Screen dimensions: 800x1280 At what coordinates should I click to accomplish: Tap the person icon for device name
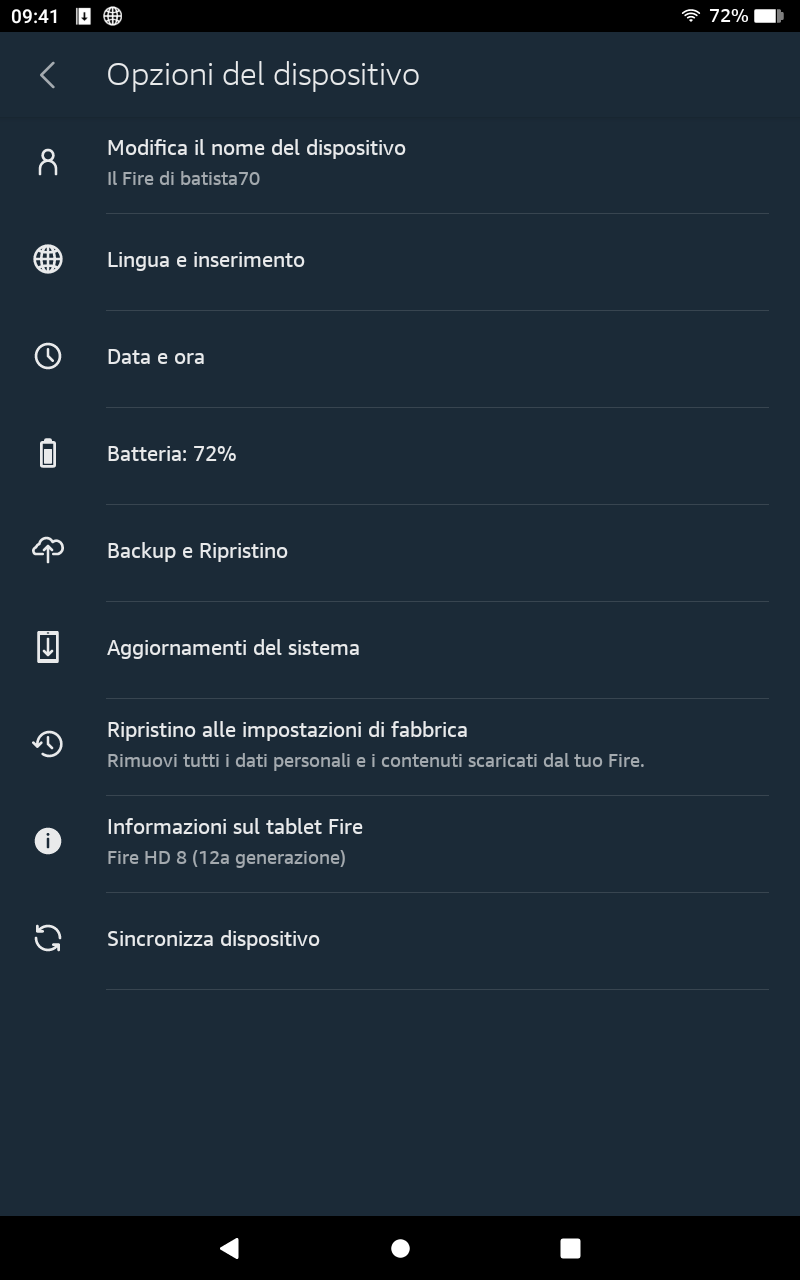(x=47, y=163)
